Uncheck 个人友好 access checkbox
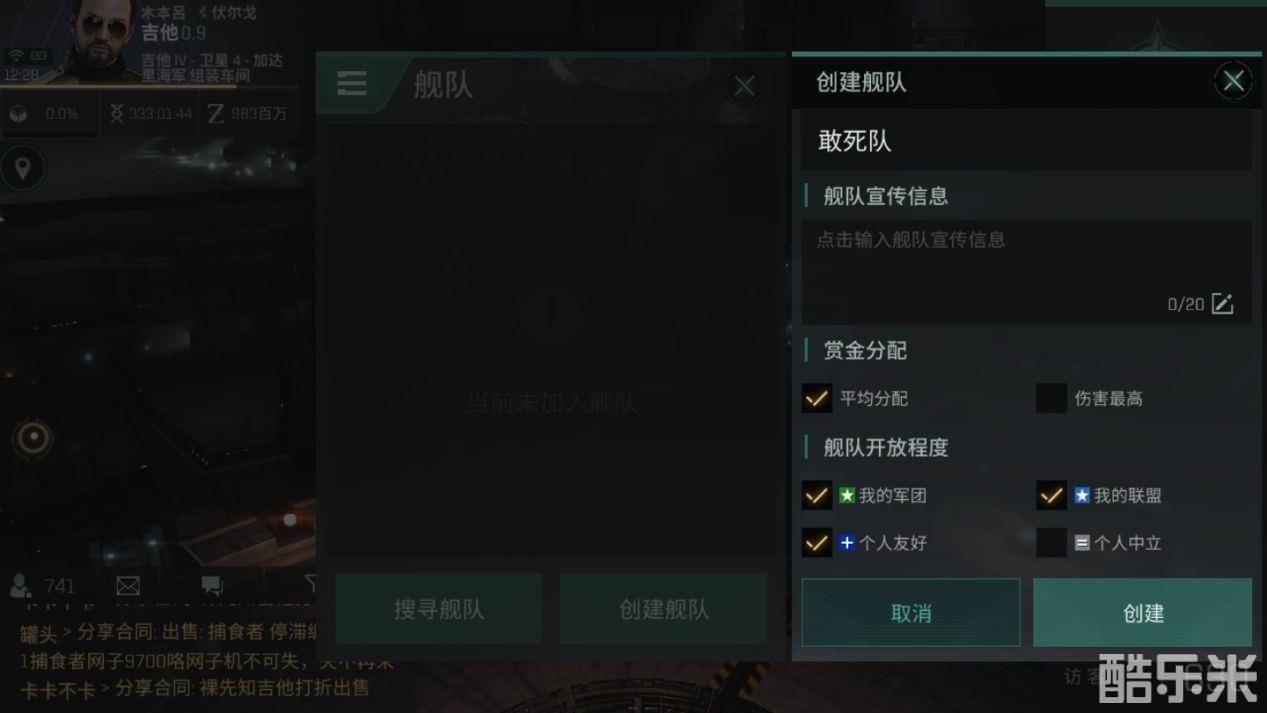This screenshot has height=713, width=1267. pyautogui.click(x=817, y=543)
